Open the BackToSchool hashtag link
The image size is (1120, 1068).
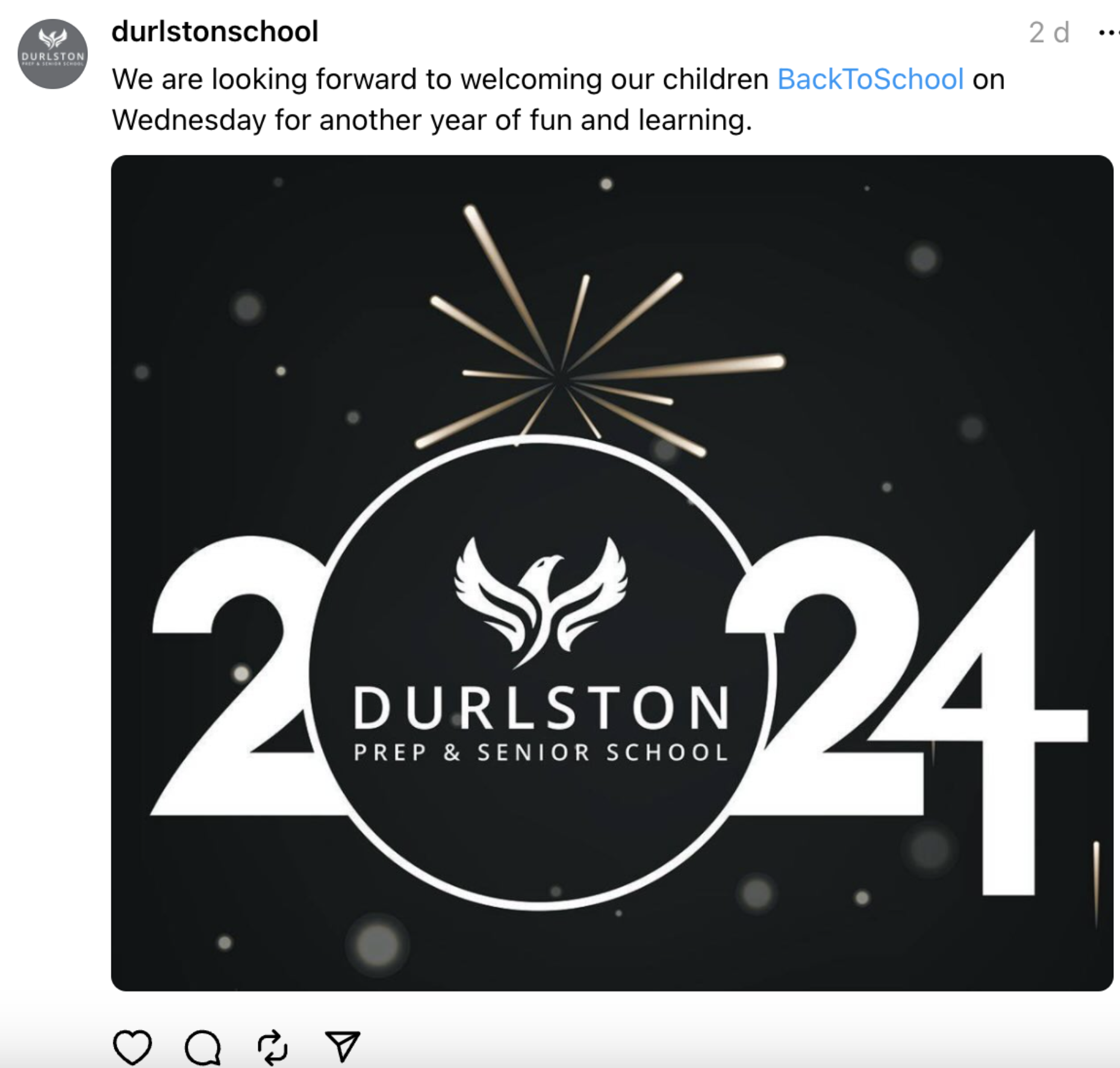871,79
